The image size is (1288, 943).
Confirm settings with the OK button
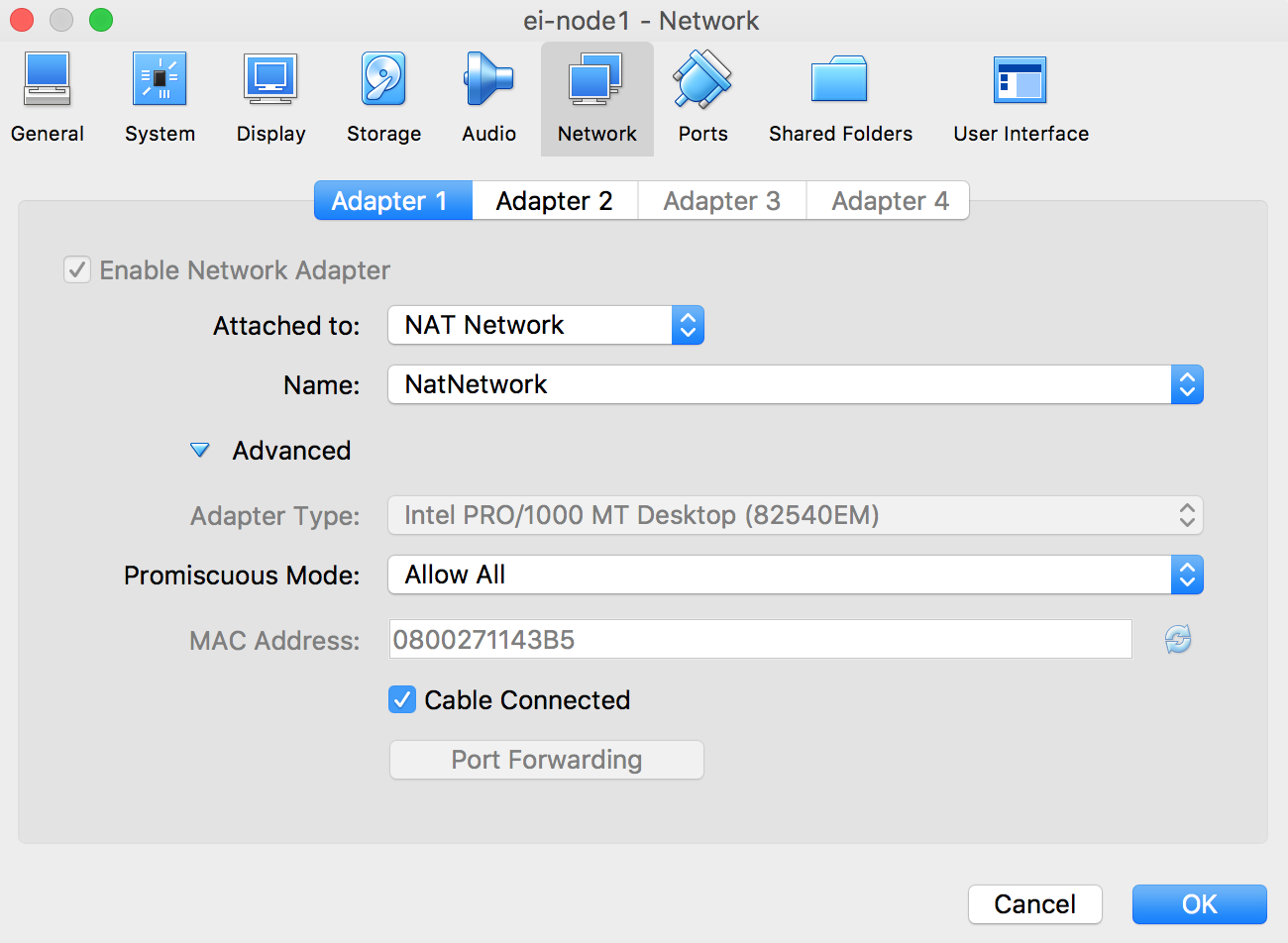coord(1200,903)
